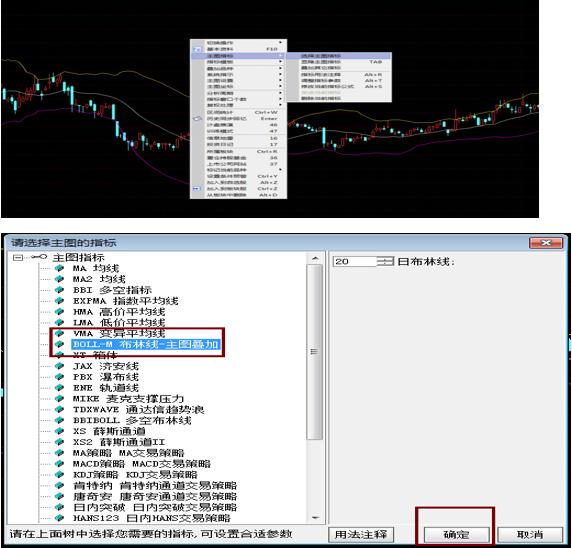Click the icon next to MIKE 麦克支撑压力
The width and height of the screenshot is (572, 548).
point(59,398)
